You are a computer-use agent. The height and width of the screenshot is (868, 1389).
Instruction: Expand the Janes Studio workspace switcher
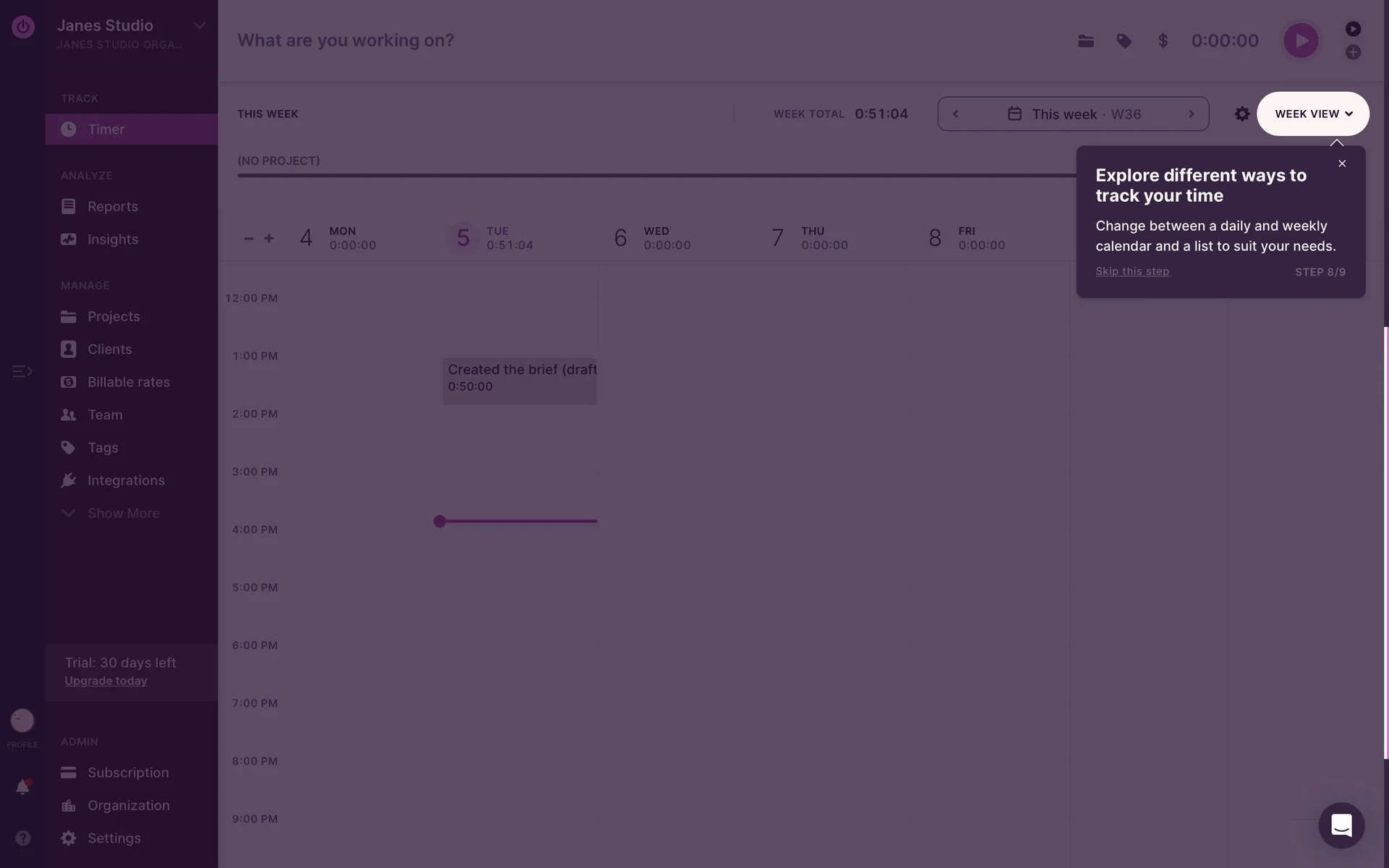pyautogui.click(x=199, y=26)
